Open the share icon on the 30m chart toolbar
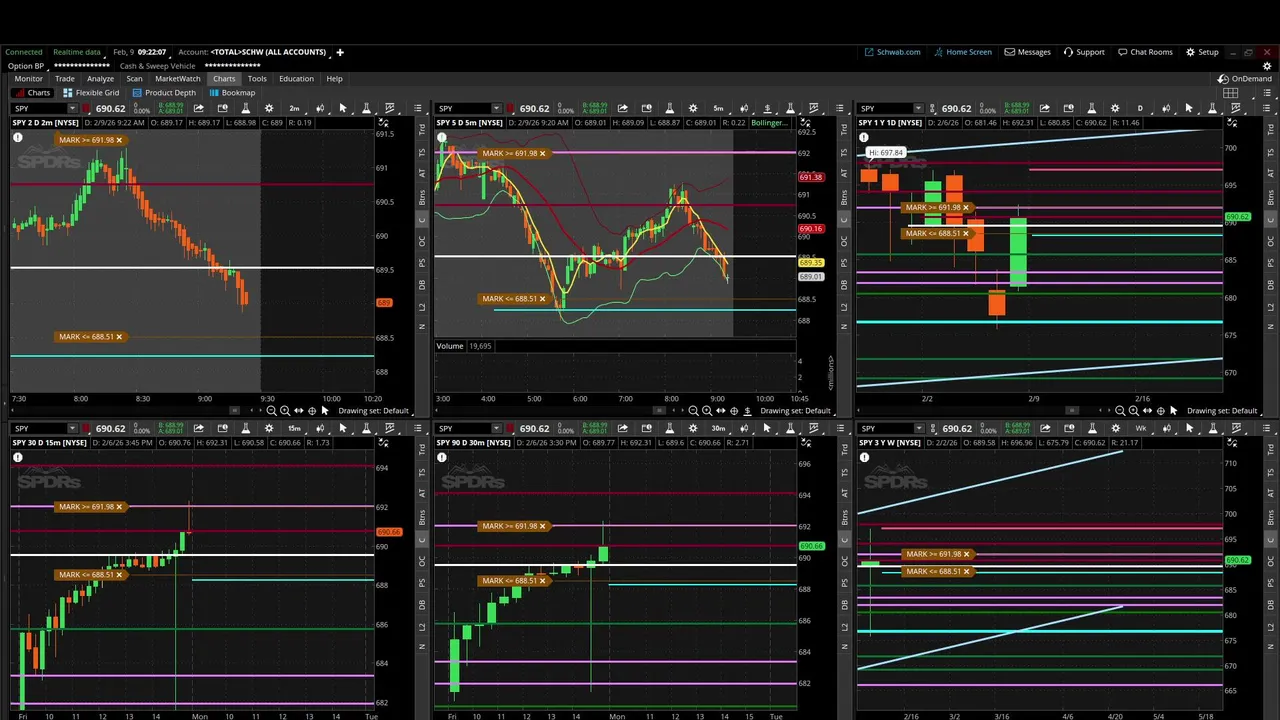This screenshot has height=720, width=1280. click(x=623, y=428)
